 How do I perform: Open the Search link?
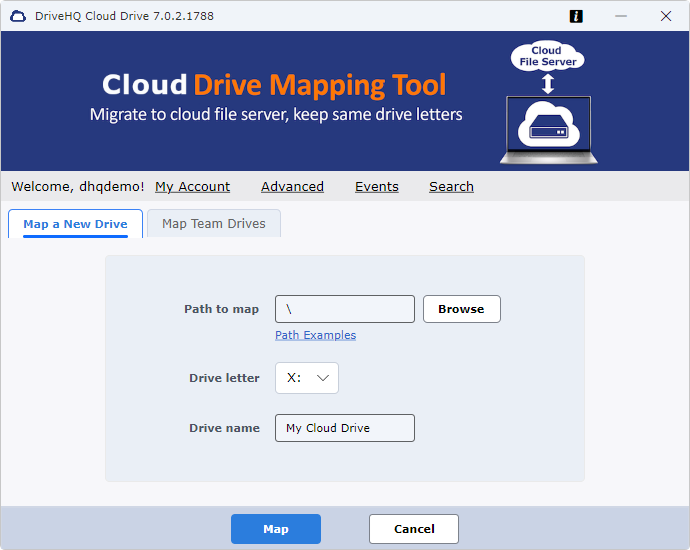pos(451,187)
